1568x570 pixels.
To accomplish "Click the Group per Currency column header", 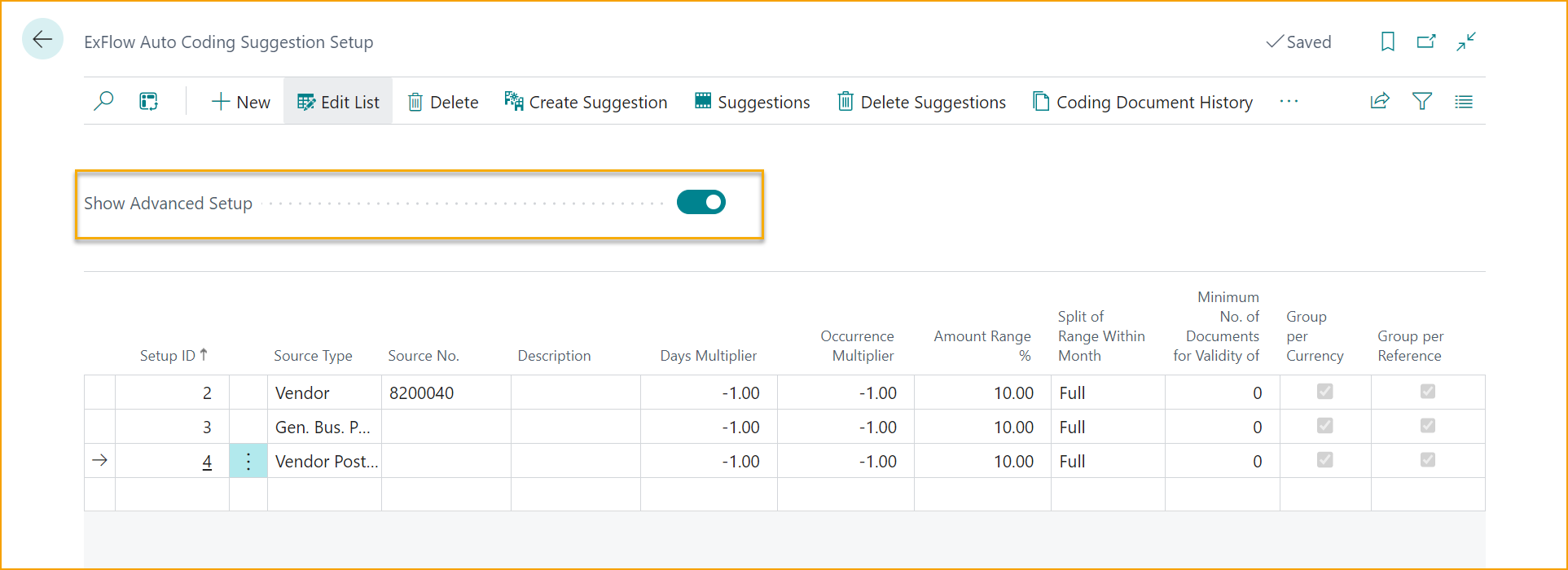I will (1315, 336).
